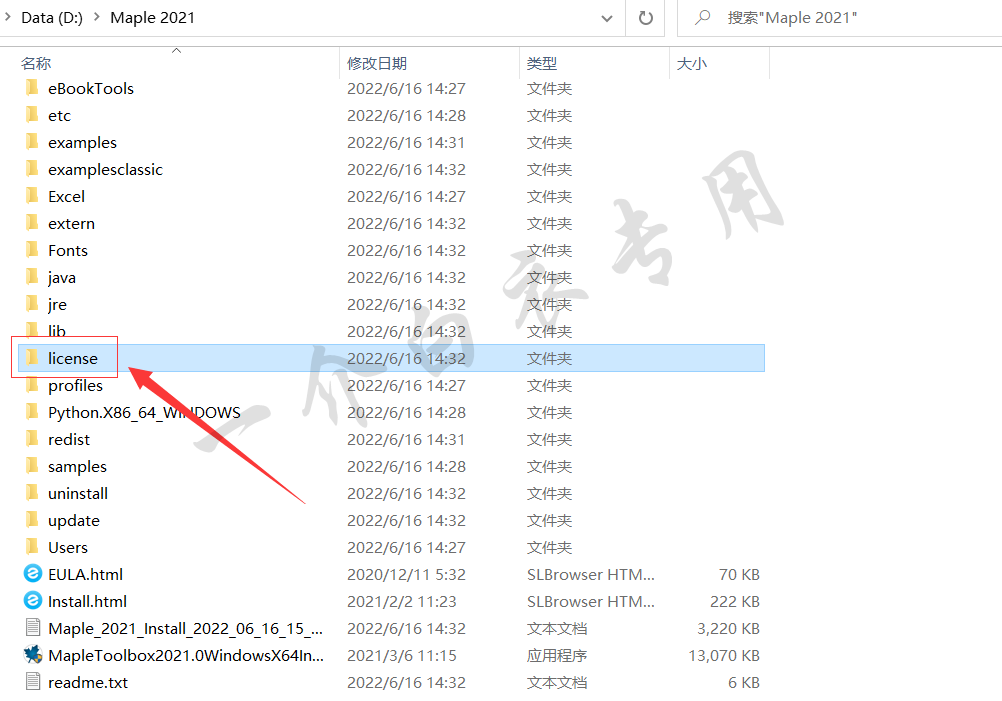Click the examplesclassic folder icon

pos(33,169)
